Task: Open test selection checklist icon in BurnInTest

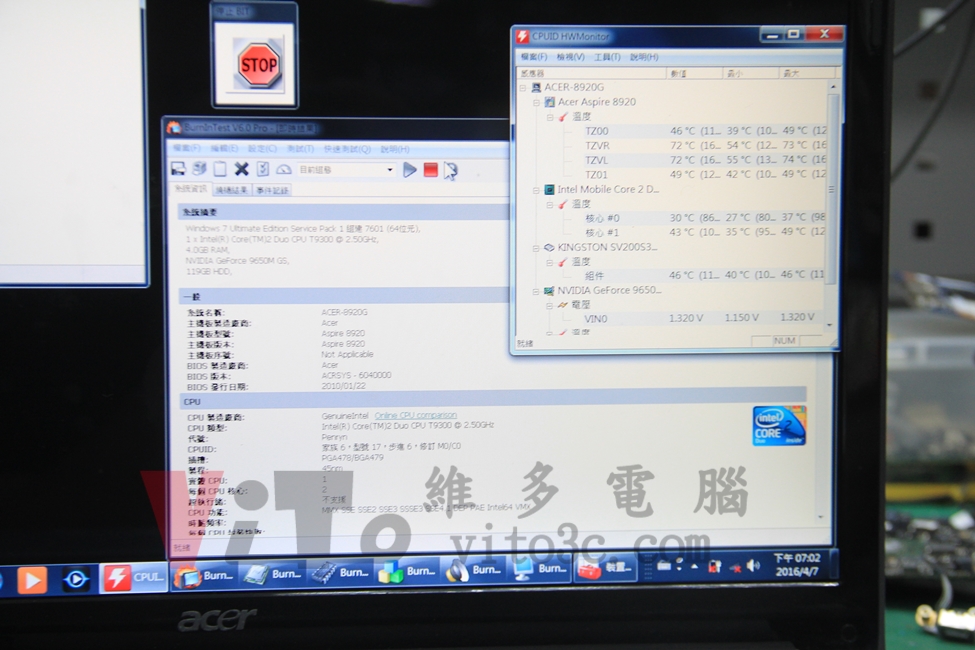Action: click(x=262, y=169)
